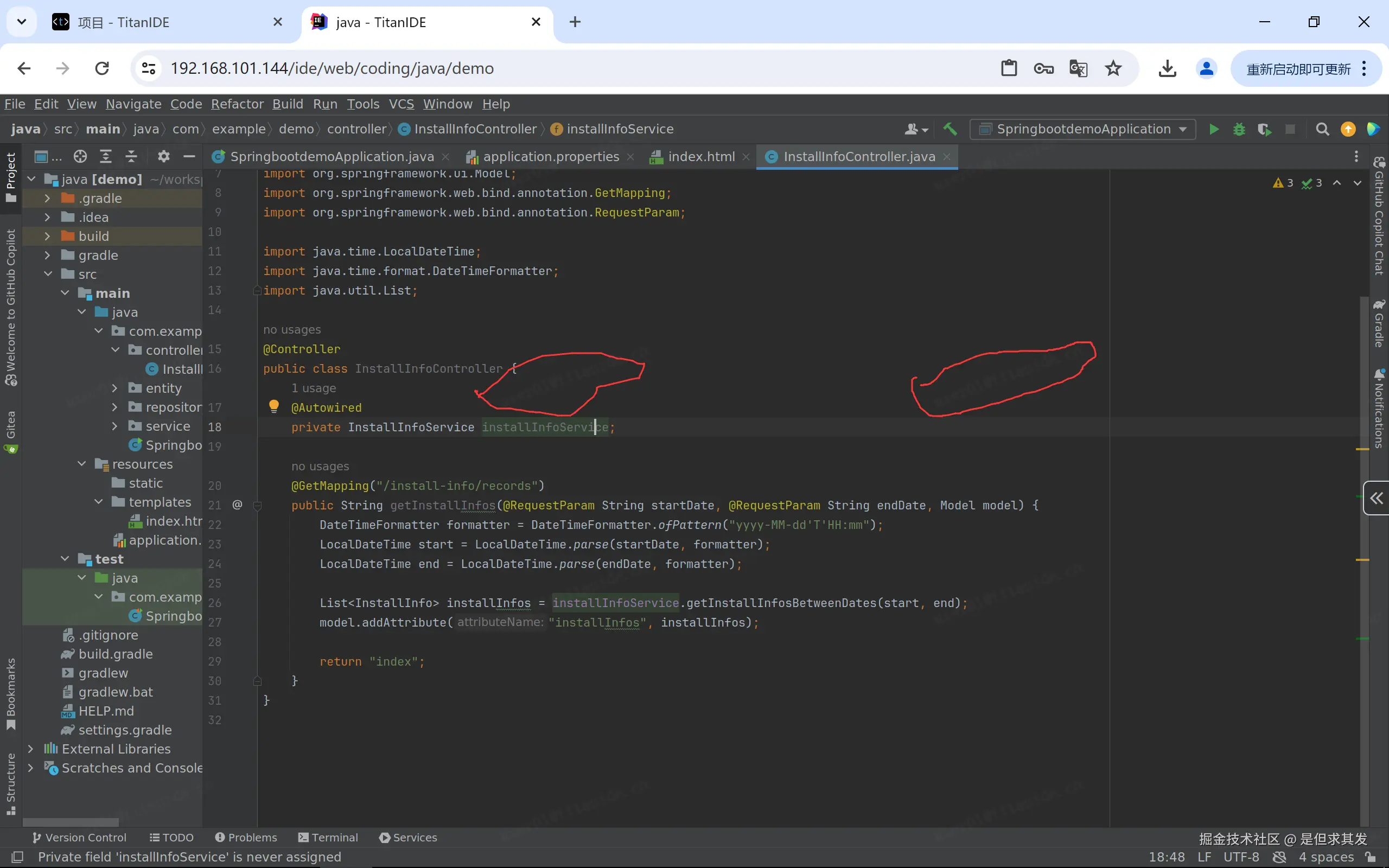Click the yellow intention lightbulb
1389x868 pixels.
tap(274, 406)
